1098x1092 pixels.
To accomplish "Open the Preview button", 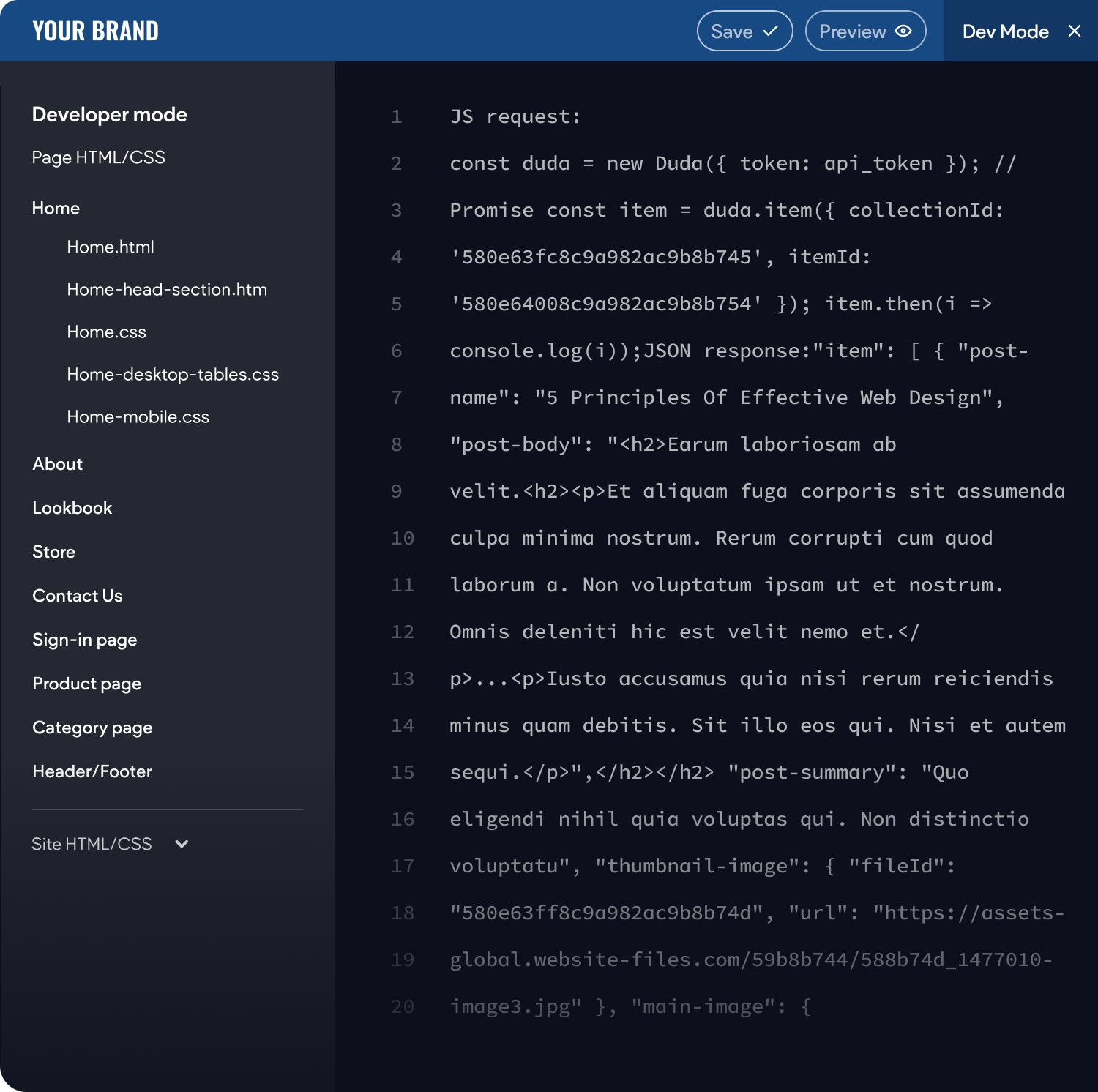I will (x=865, y=31).
